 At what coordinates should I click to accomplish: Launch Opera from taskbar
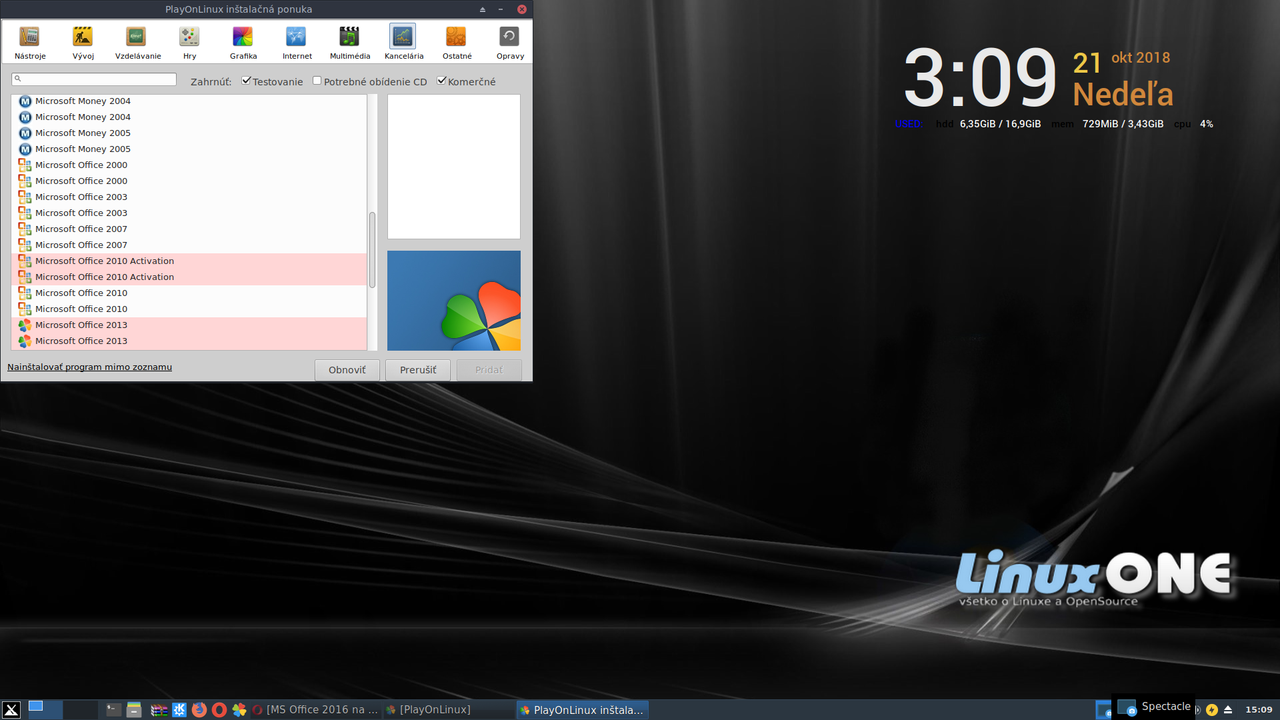[219, 710]
